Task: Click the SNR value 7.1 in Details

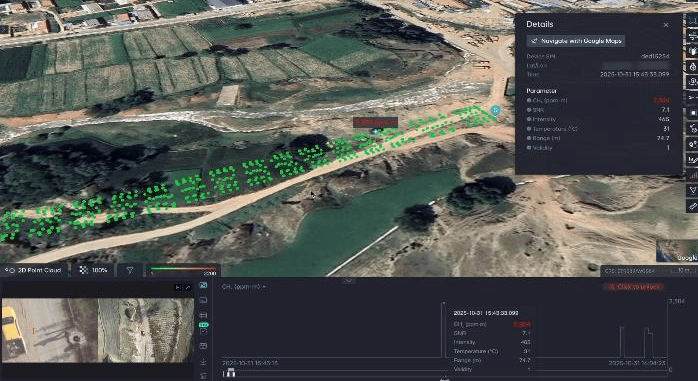Action: [x=666, y=110]
